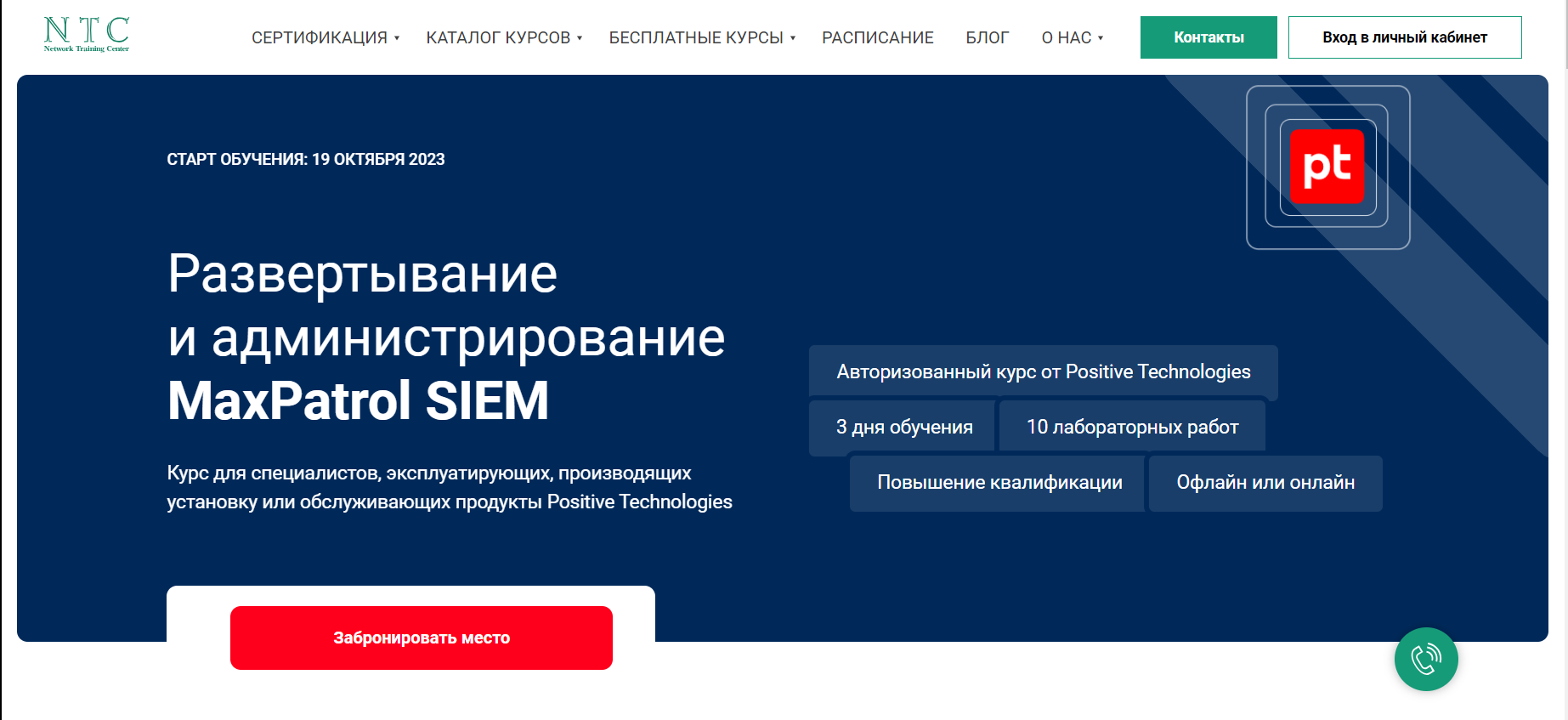Expand the БЕСПЛАТНЫЕ КУРСЫ dropdown arrow
Screen dimensions: 1568x720
793,38
